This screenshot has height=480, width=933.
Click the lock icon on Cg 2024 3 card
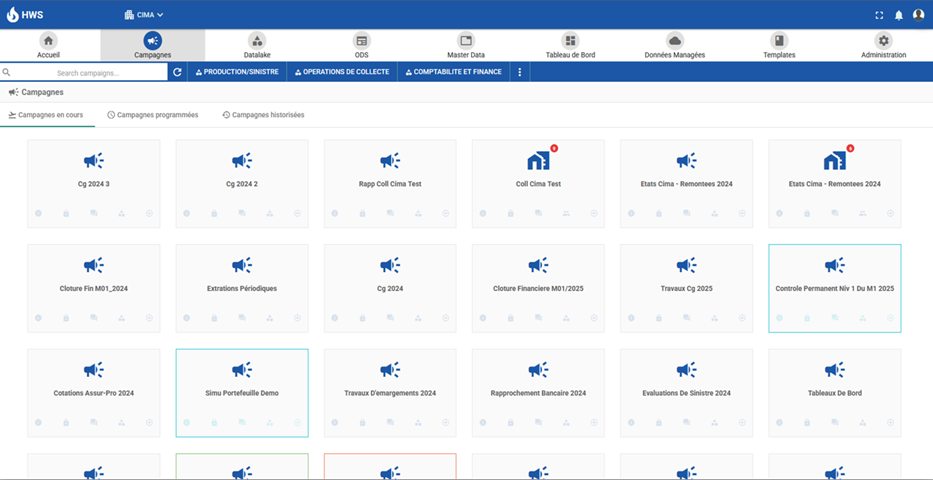(x=66, y=213)
